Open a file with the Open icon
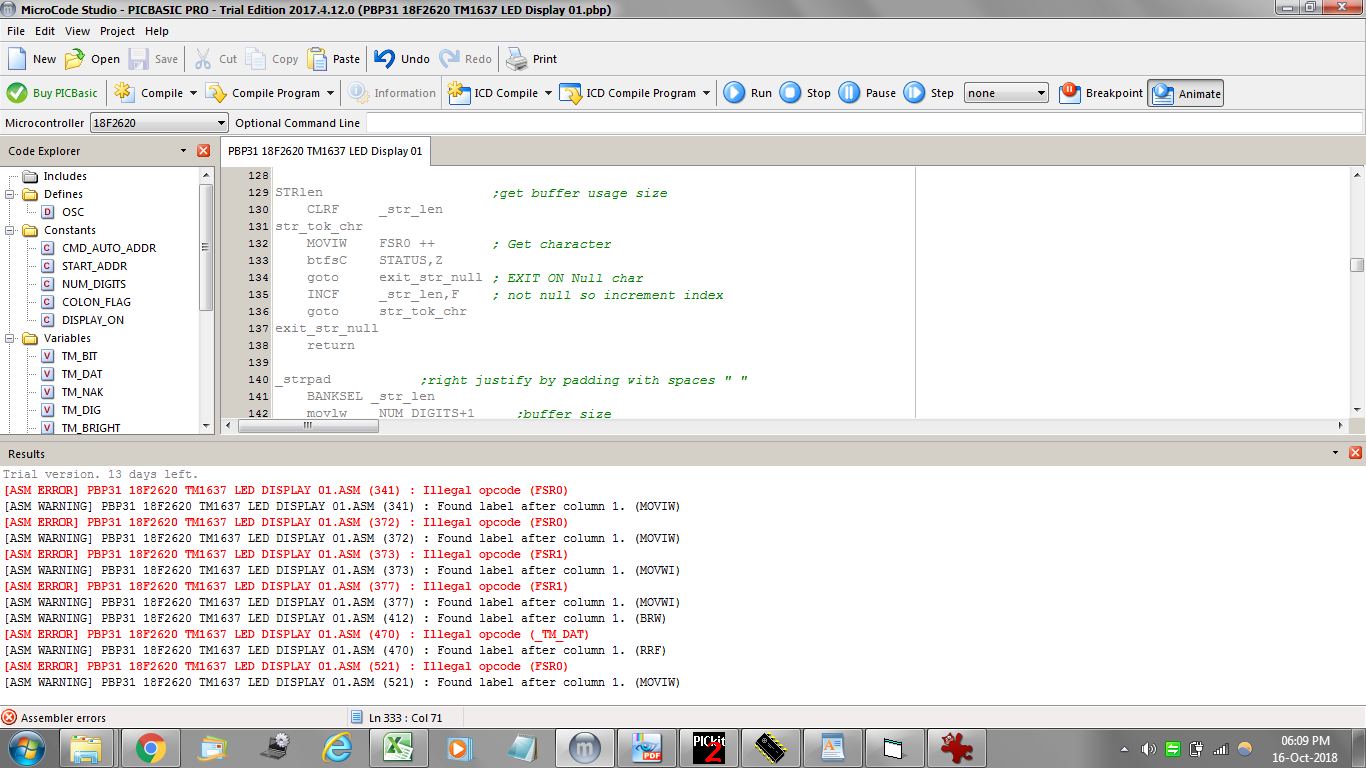 pyautogui.click(x=75, y=59)
